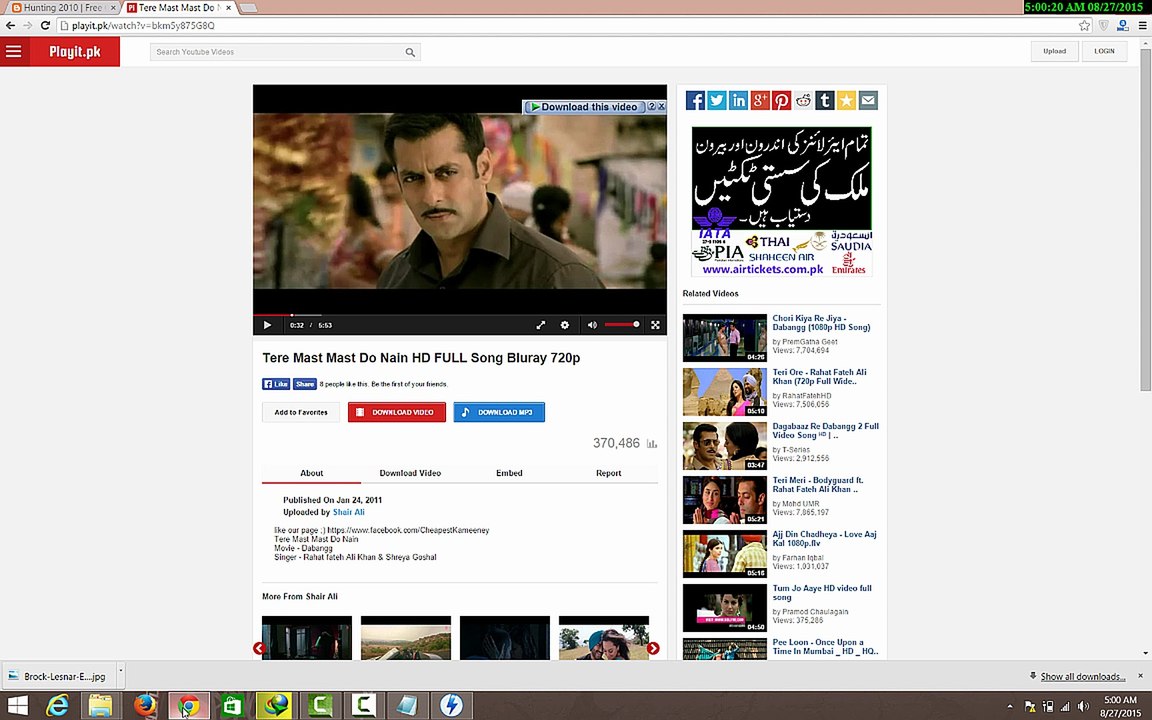
Task: Click the Facebook Like button
Action: coord(276,384)
